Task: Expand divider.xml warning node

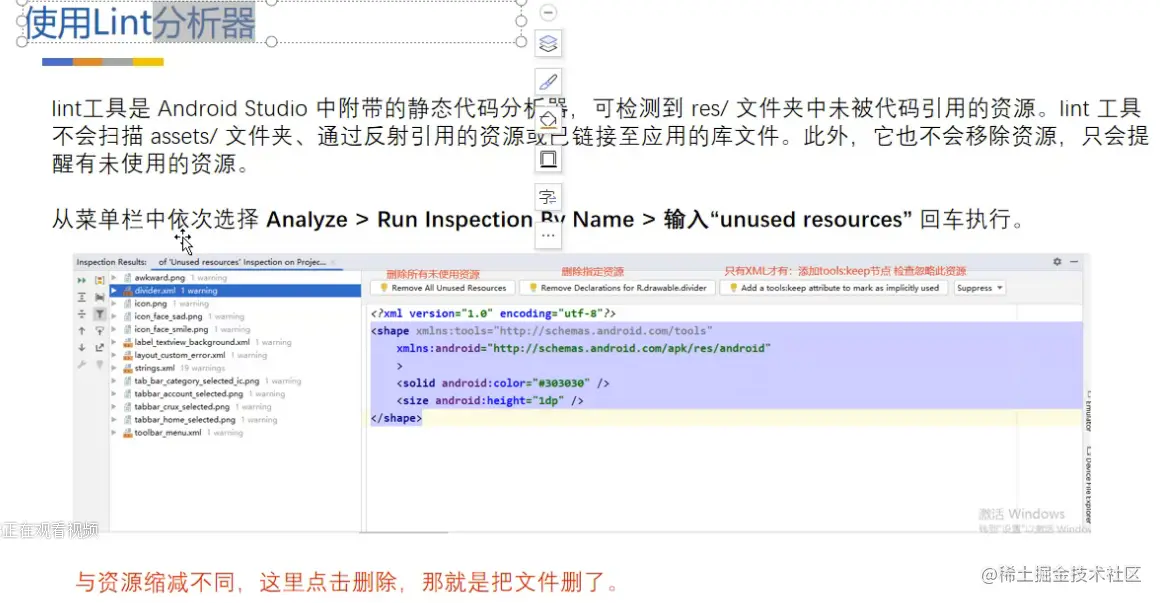Action: (114, 291)
